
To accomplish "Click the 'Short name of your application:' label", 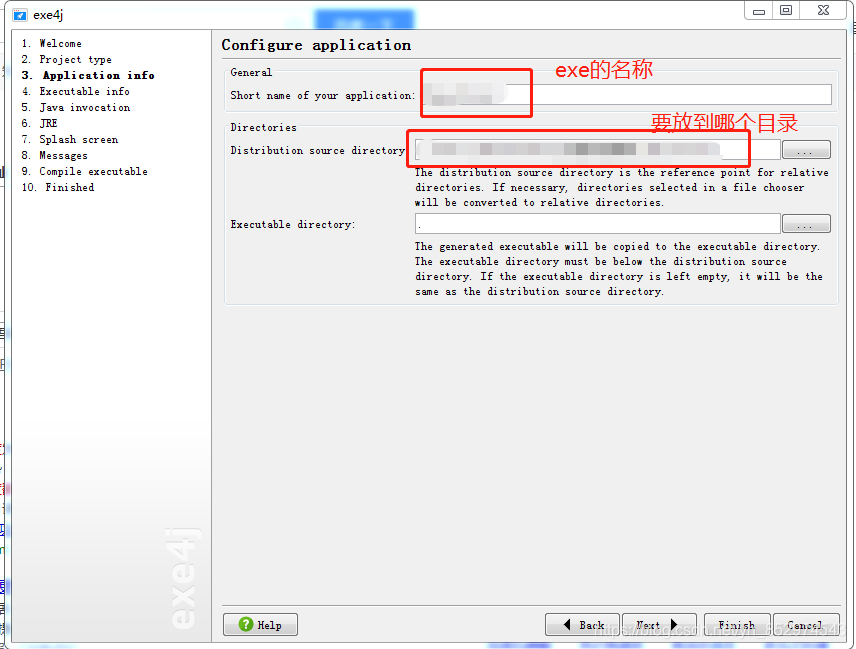I will click(x=323, y=96).
